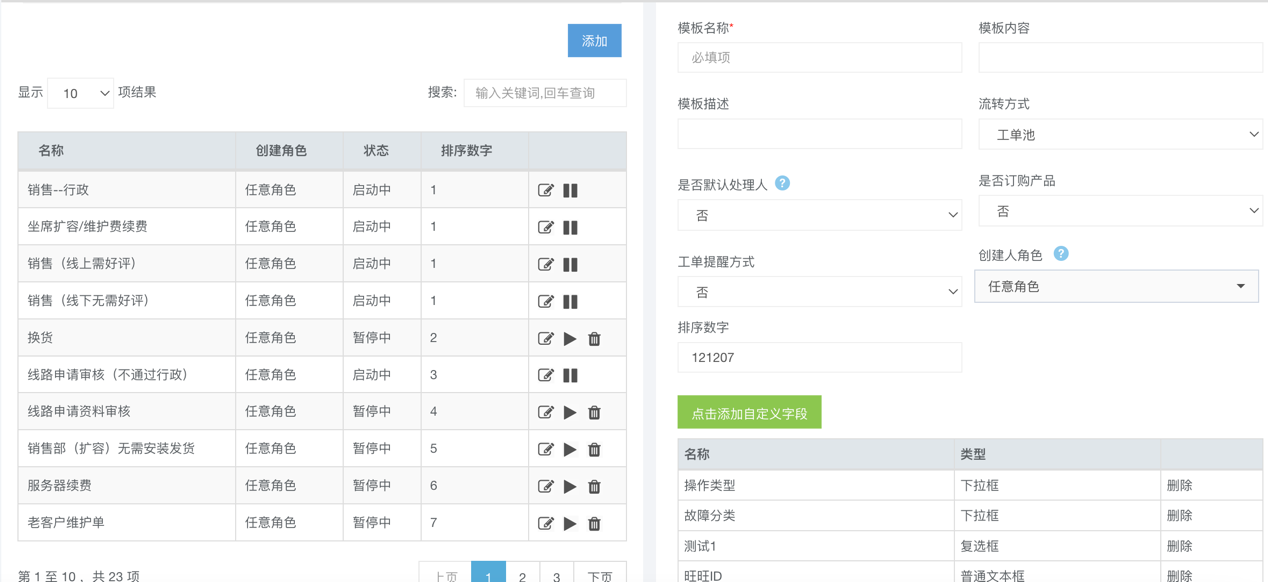The image size is (1268, 582).
Task: Go to page 2 of results
Action: 522,574
